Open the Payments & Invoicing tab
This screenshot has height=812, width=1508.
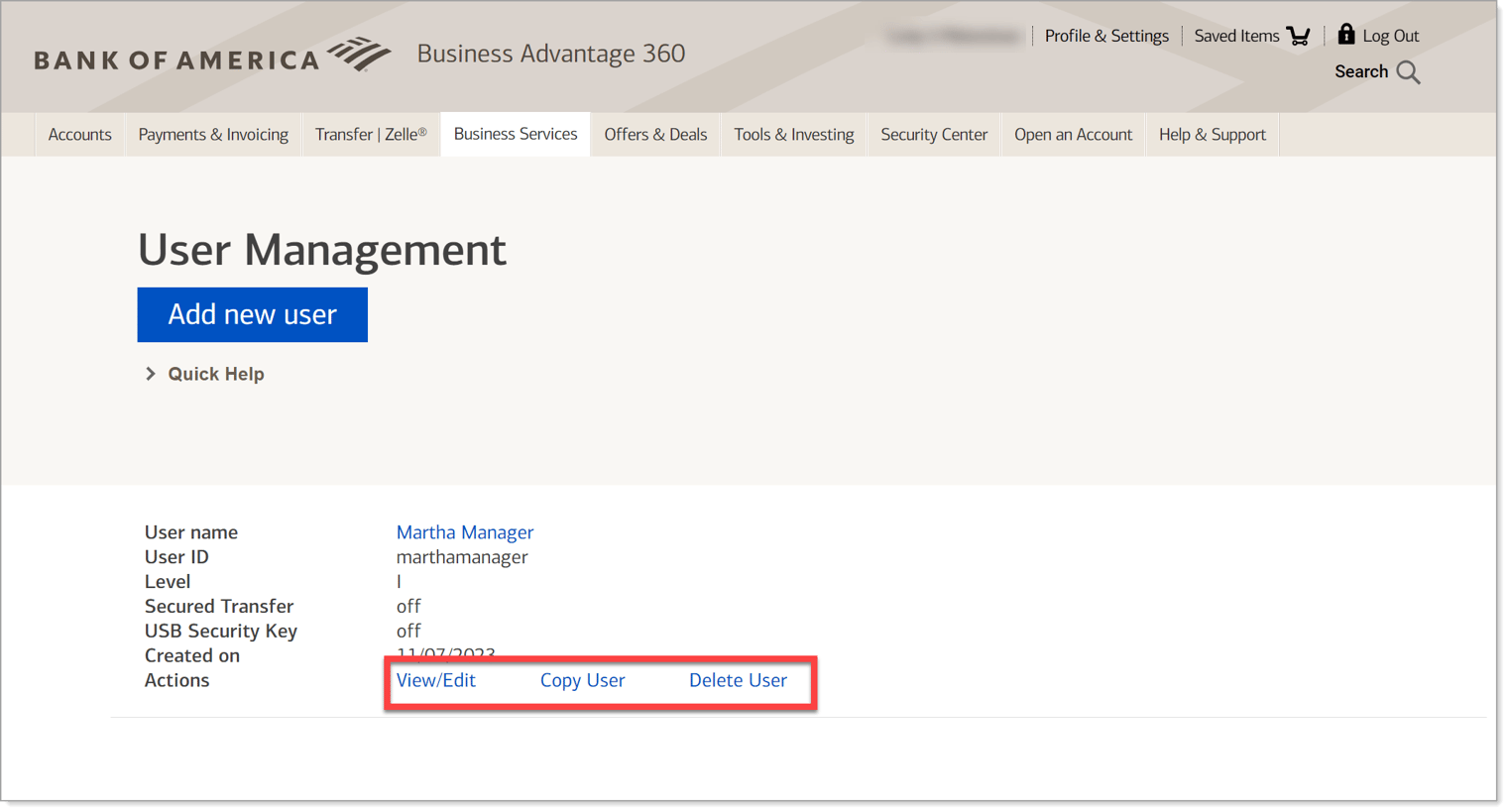[212, 134]
